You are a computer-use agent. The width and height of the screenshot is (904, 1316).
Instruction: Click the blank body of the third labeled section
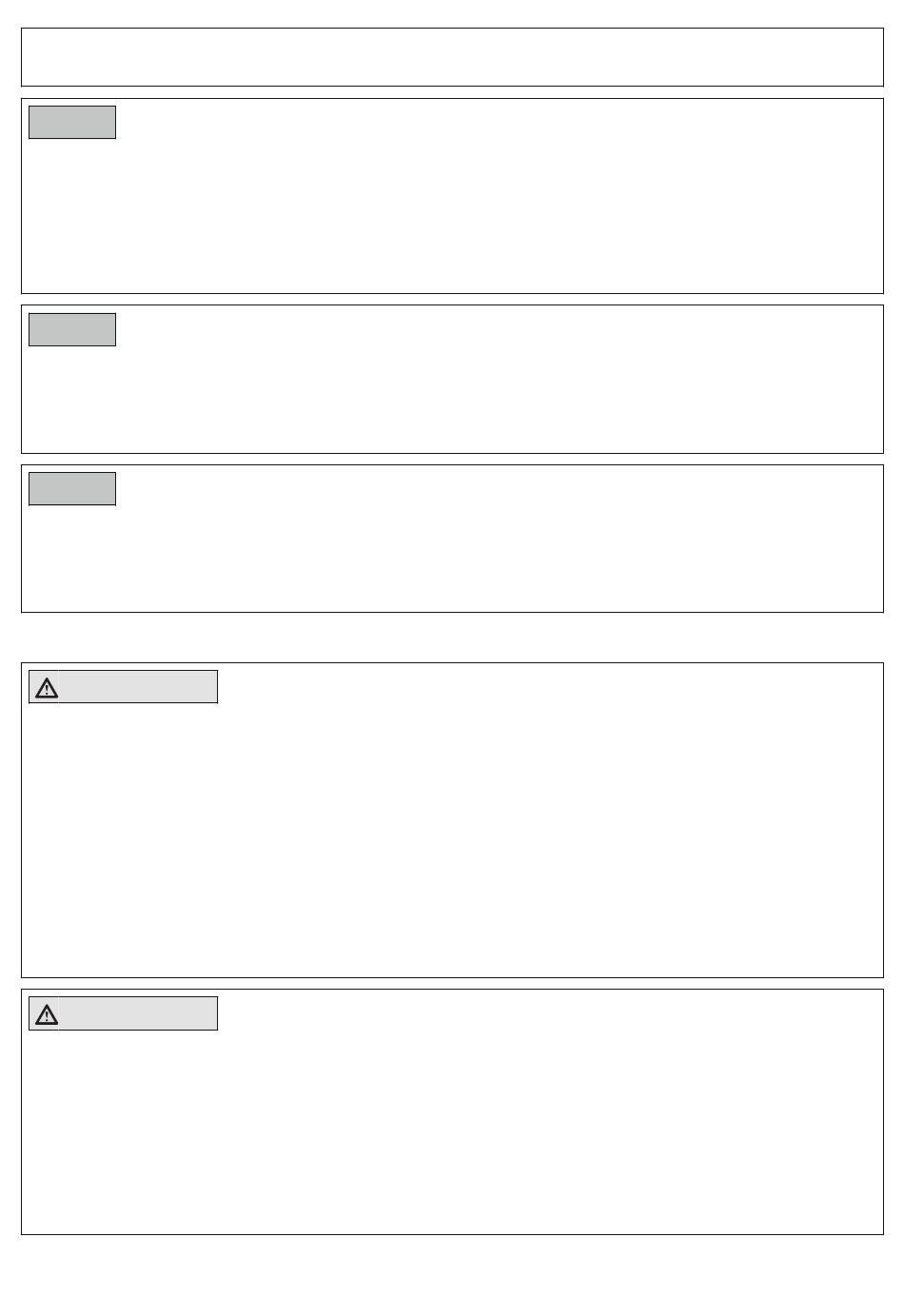click(452, 559)
